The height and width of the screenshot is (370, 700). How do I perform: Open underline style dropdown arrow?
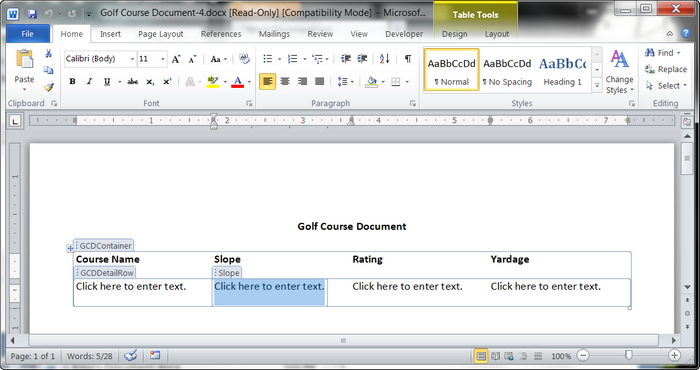(119, 82)
